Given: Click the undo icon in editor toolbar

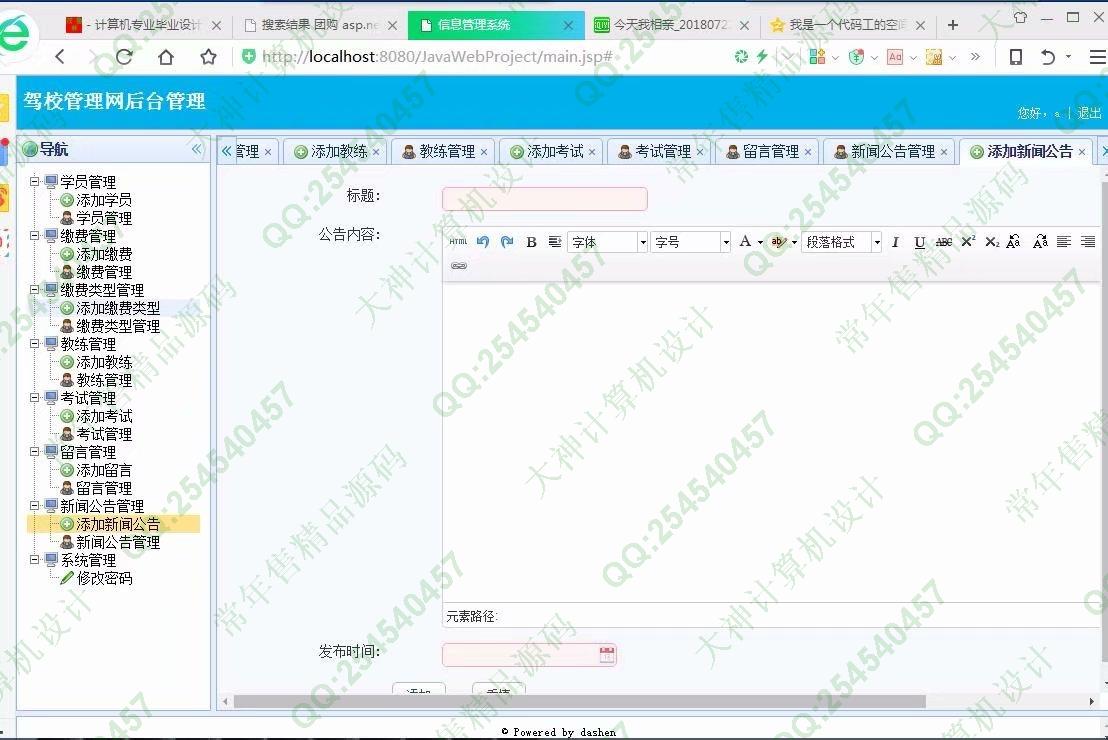Looking at the screenshot, I should (x=483, y=242).
